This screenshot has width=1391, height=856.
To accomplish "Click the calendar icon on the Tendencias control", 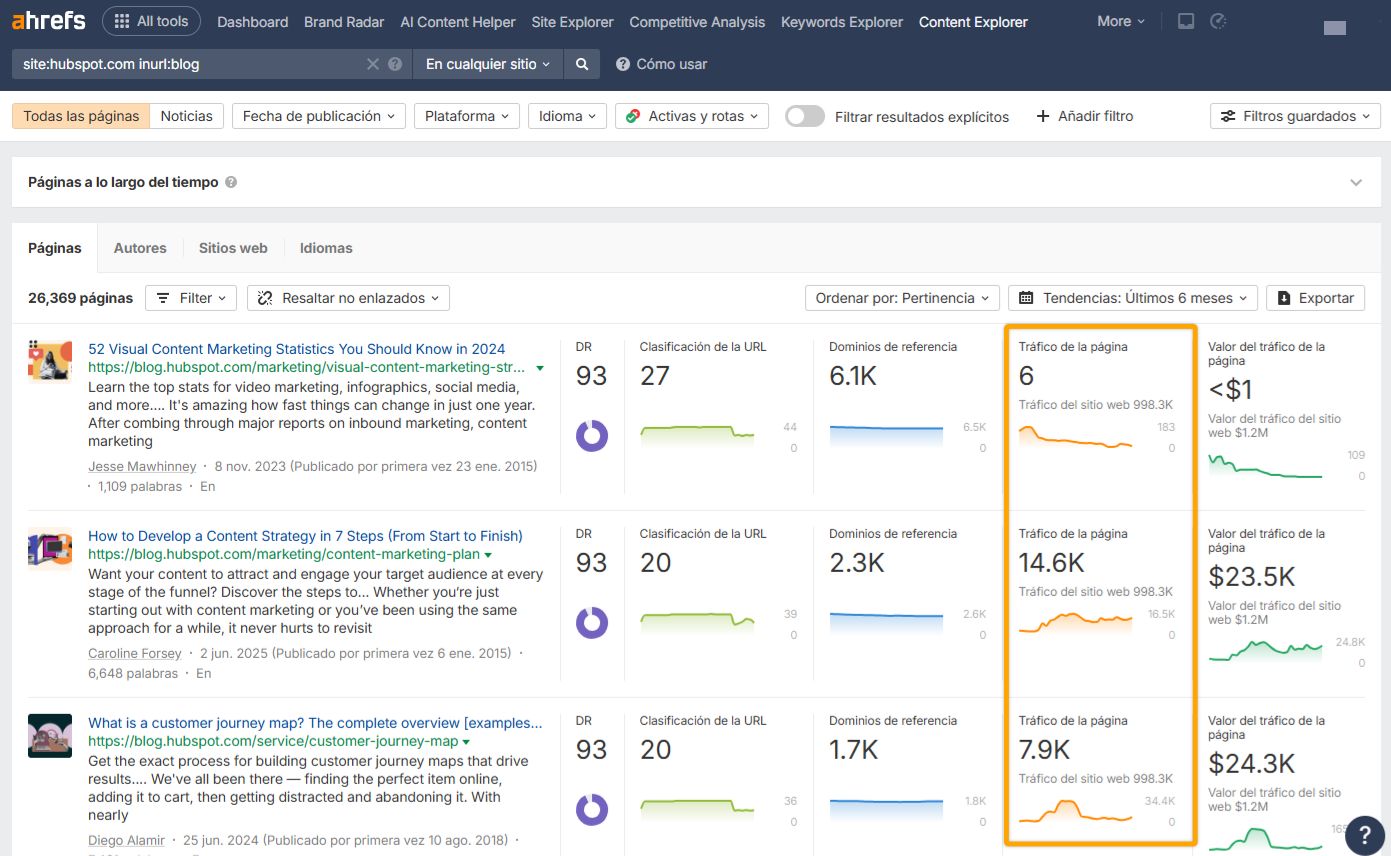I will pyautogui.click(x=1028, y=297).
